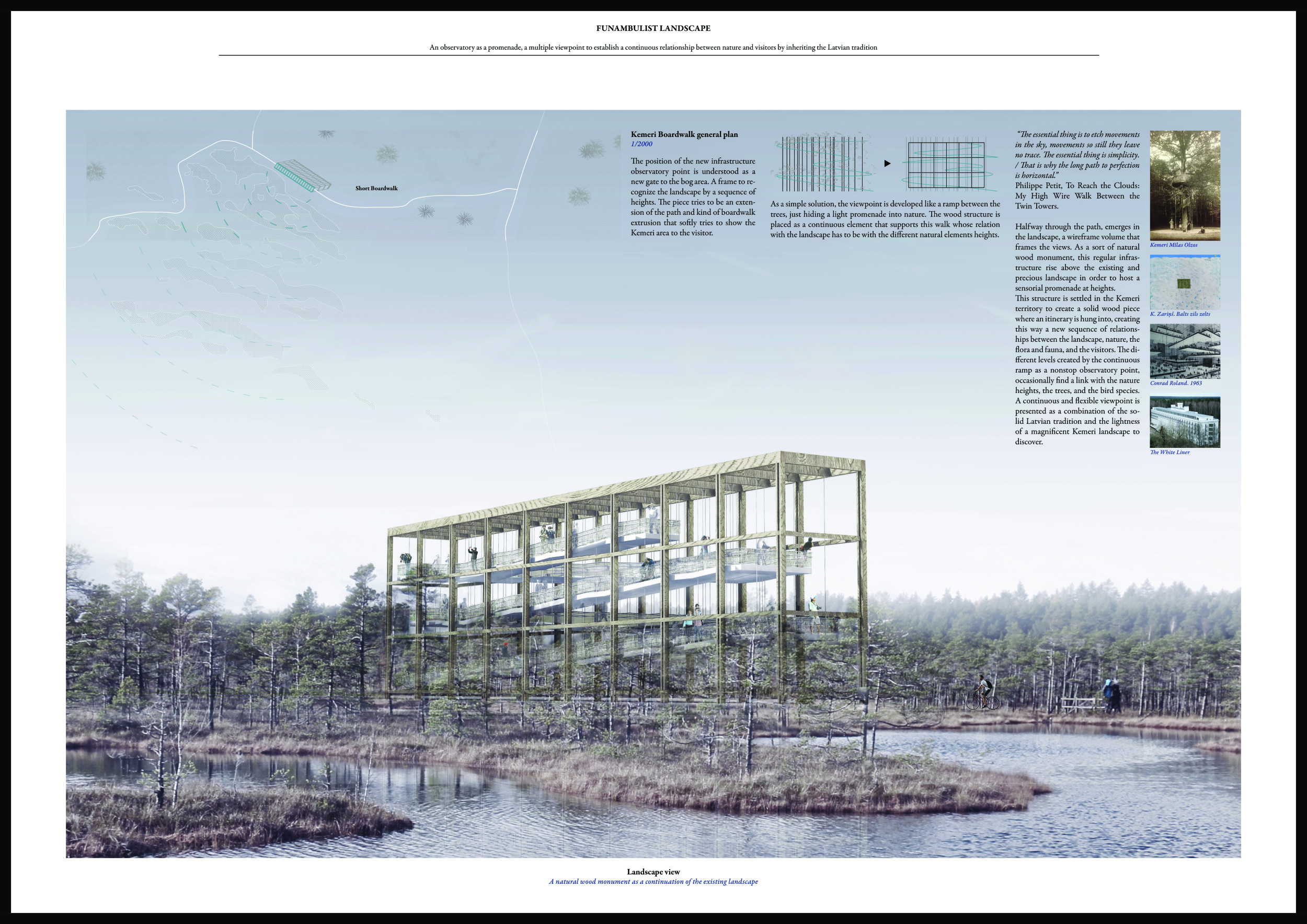The width and height of the screenshot is (1307, 924).
Task: Click the black grid frame diagram
Action: tap(947, 164)
